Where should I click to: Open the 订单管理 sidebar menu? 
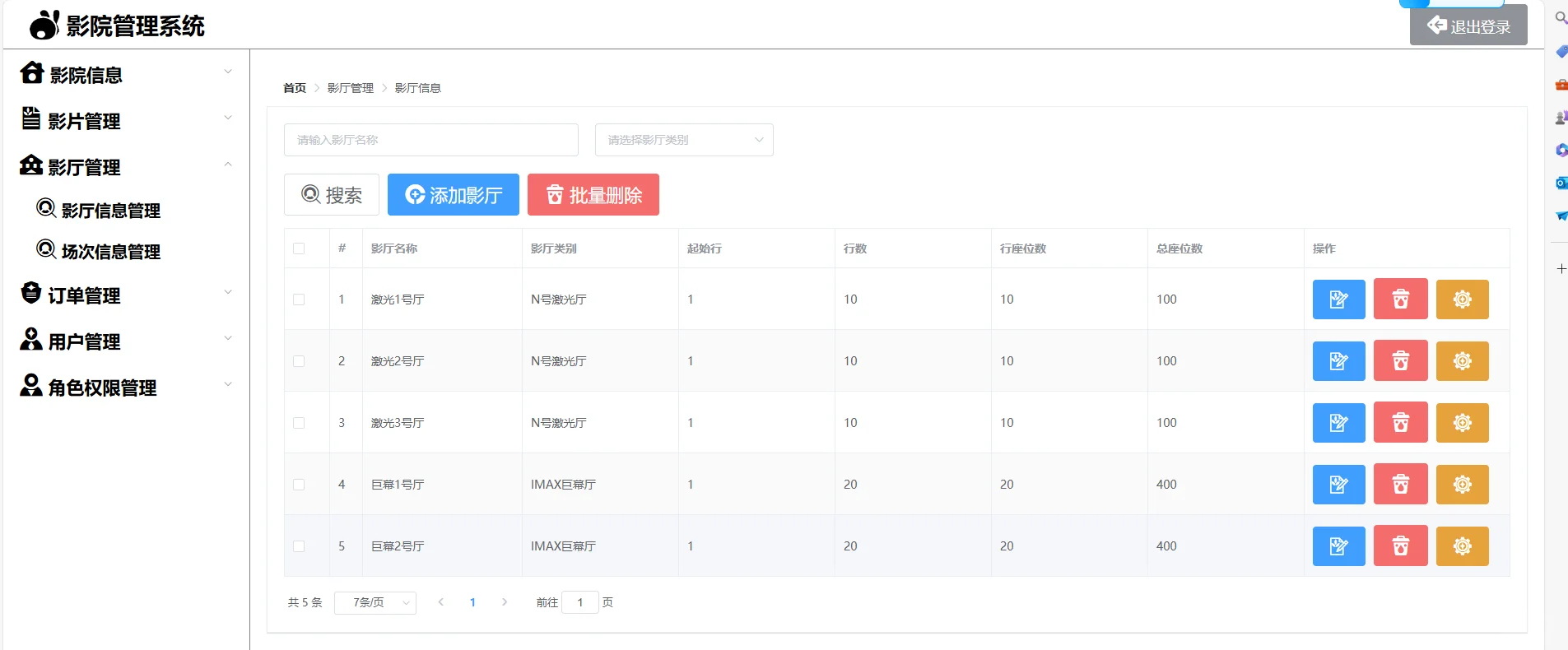point(126,295)
